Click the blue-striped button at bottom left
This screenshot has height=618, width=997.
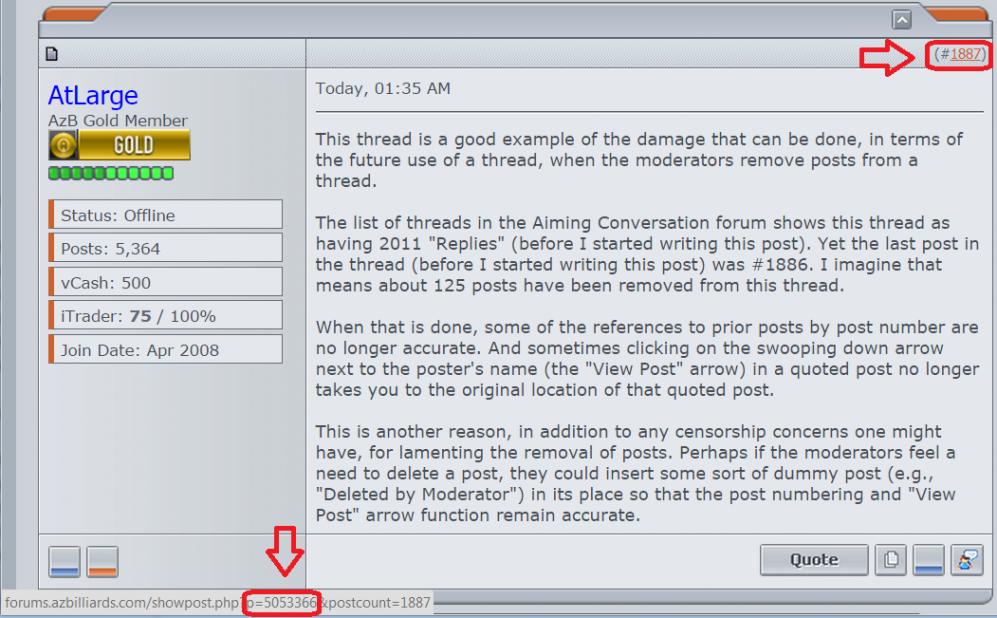point(64,561)
